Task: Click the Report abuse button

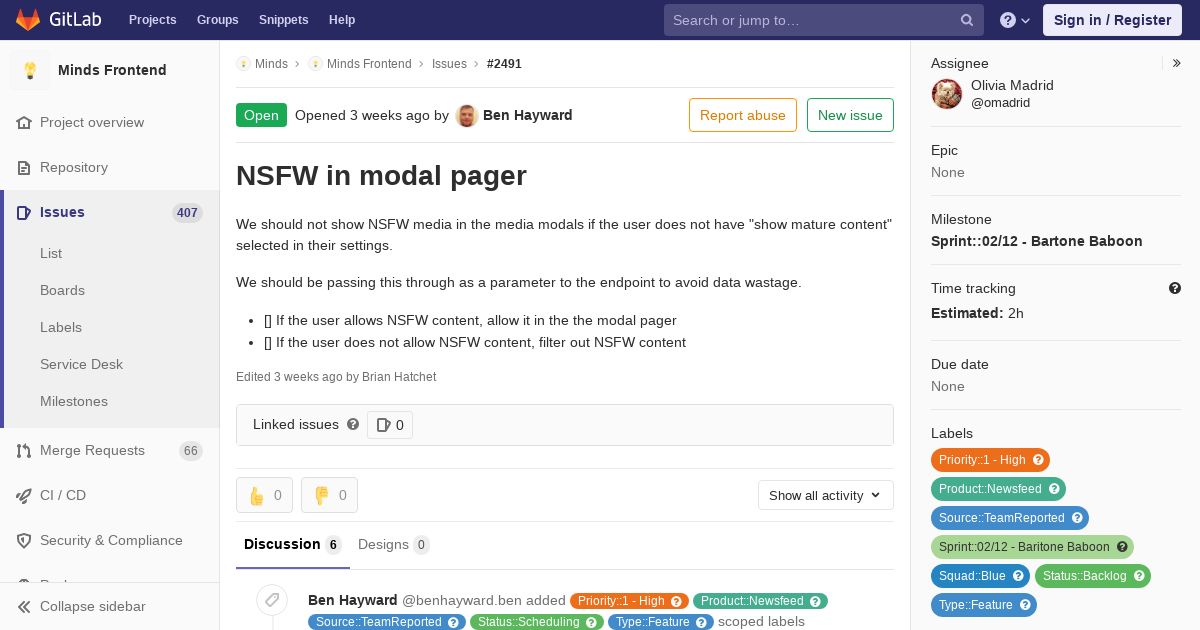Action: 743,115
